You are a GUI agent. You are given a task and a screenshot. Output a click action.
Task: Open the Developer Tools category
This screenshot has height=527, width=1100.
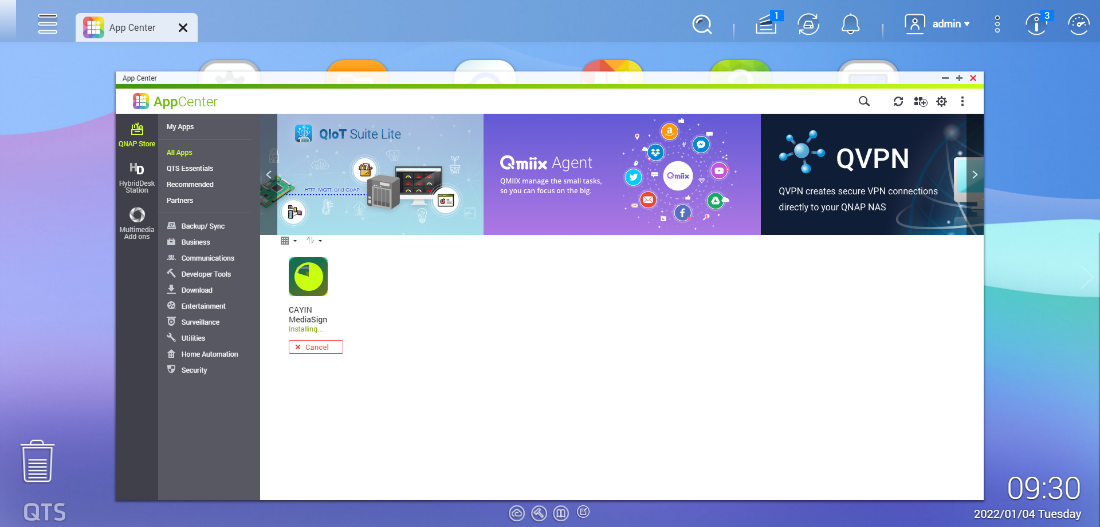(199, 274)
